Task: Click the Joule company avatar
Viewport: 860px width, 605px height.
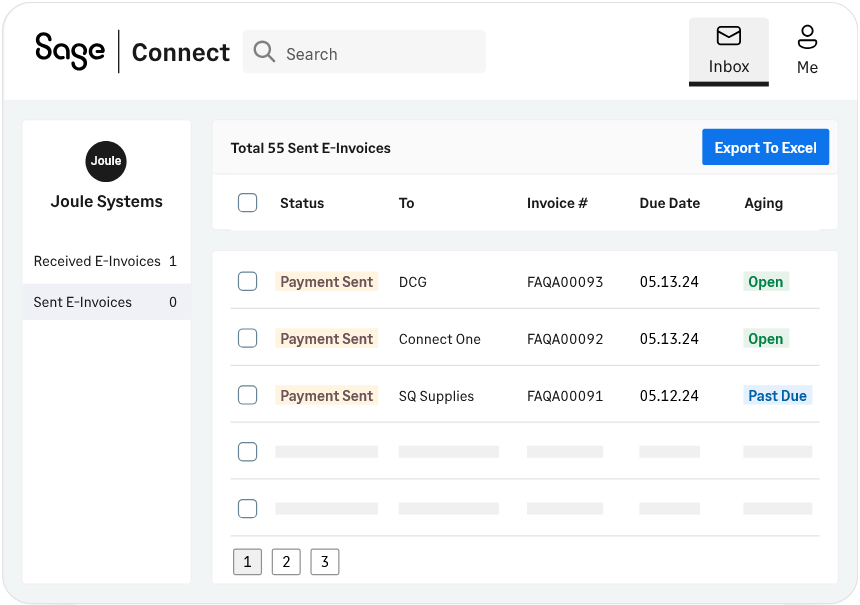Action: coord(106,161)
